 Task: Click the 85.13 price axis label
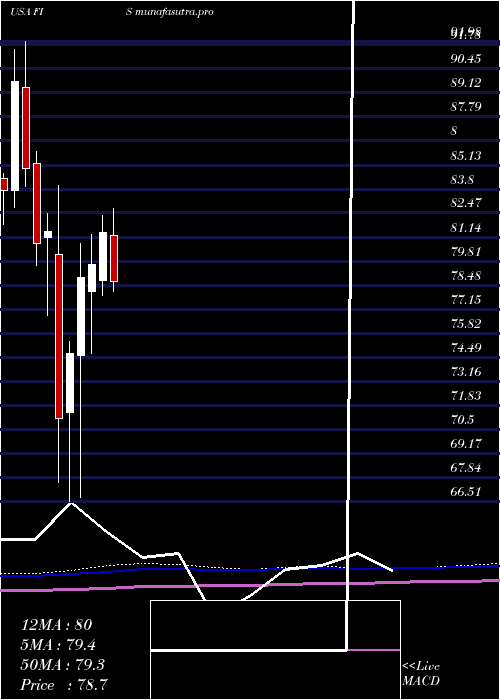pyautogui.click(x=466, y=156)
